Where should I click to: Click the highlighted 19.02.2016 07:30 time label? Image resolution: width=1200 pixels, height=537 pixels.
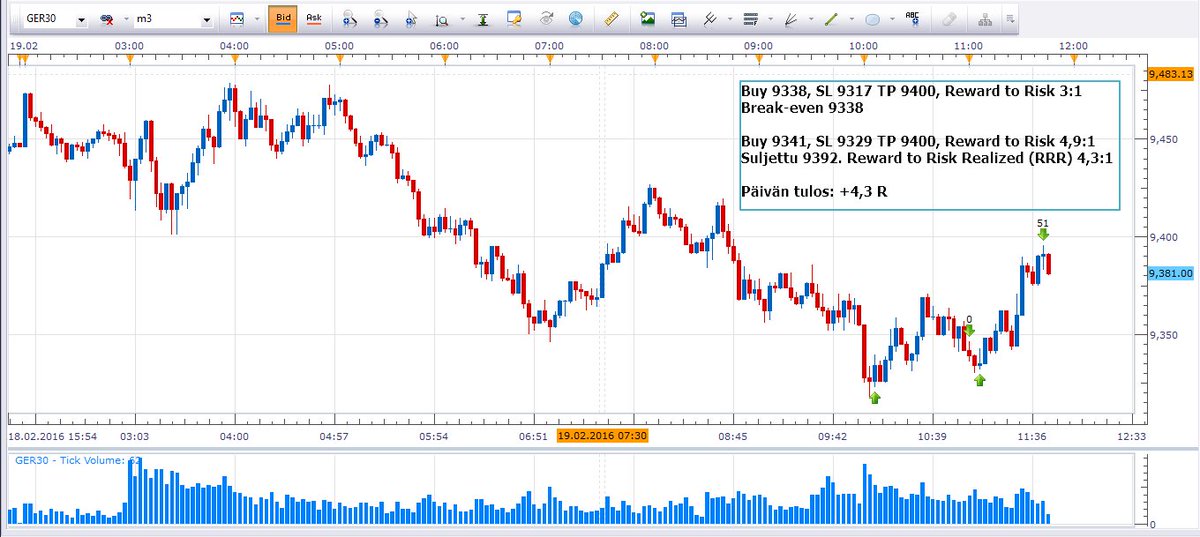[x=602, y=436]
